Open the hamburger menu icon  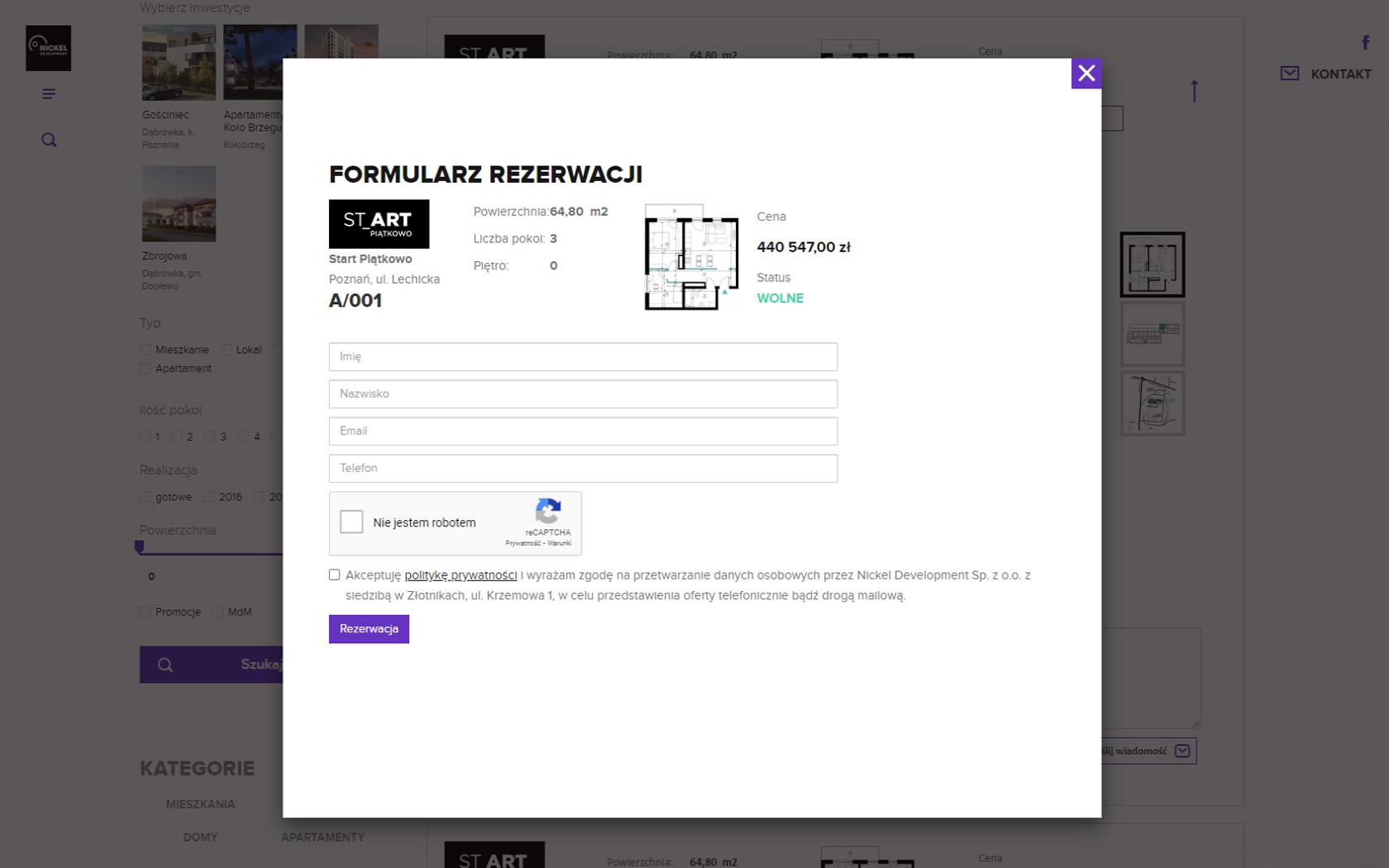[x=49, y=94]
